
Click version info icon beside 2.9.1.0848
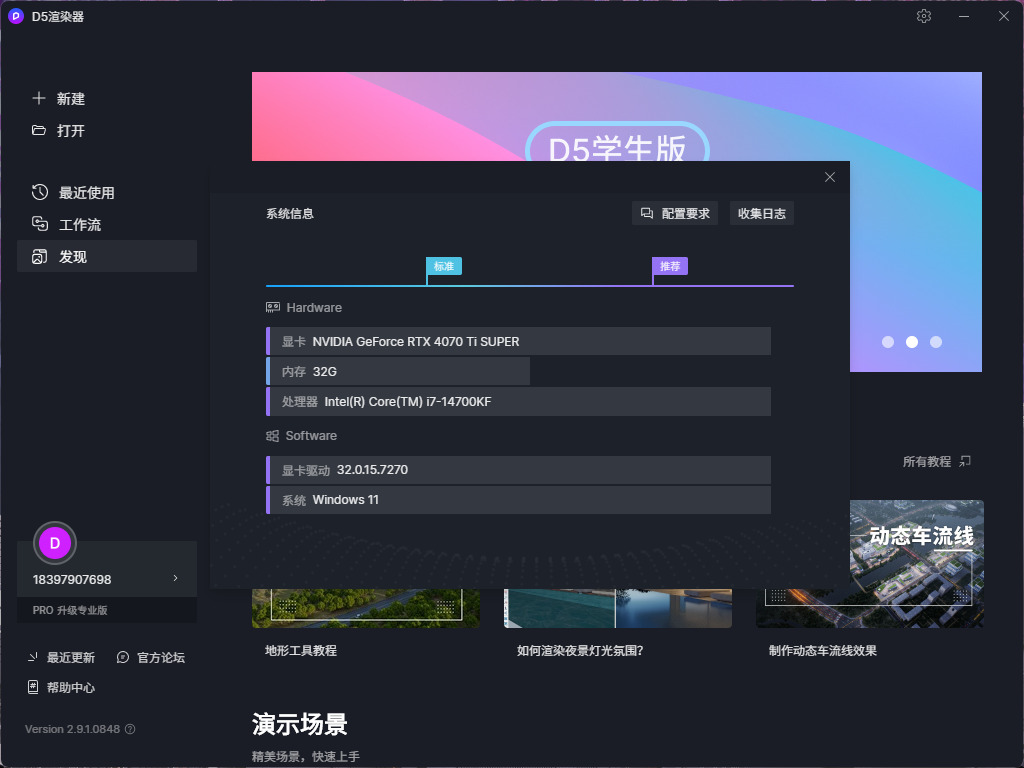[x=130, y=729]
